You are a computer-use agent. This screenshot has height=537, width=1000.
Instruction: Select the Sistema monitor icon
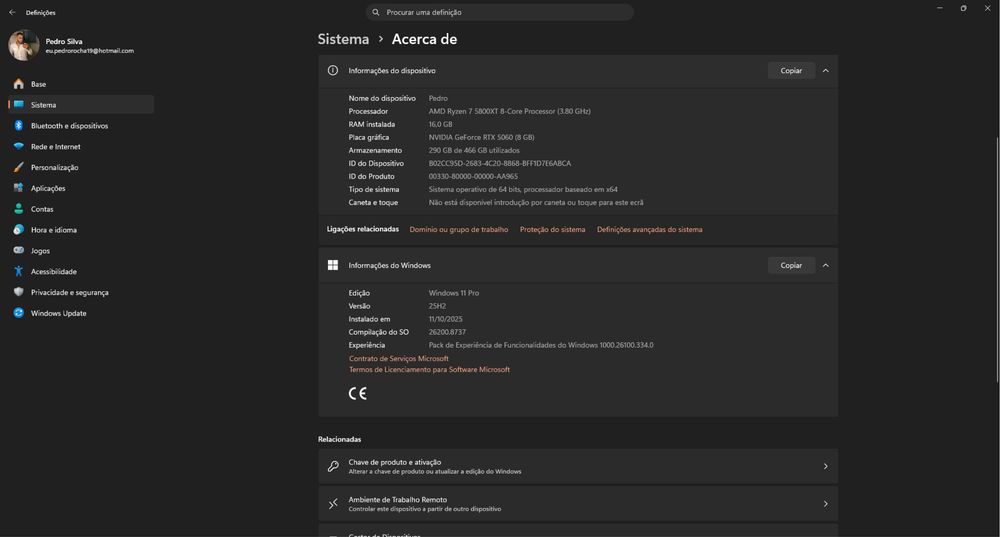tap(18, 105)
